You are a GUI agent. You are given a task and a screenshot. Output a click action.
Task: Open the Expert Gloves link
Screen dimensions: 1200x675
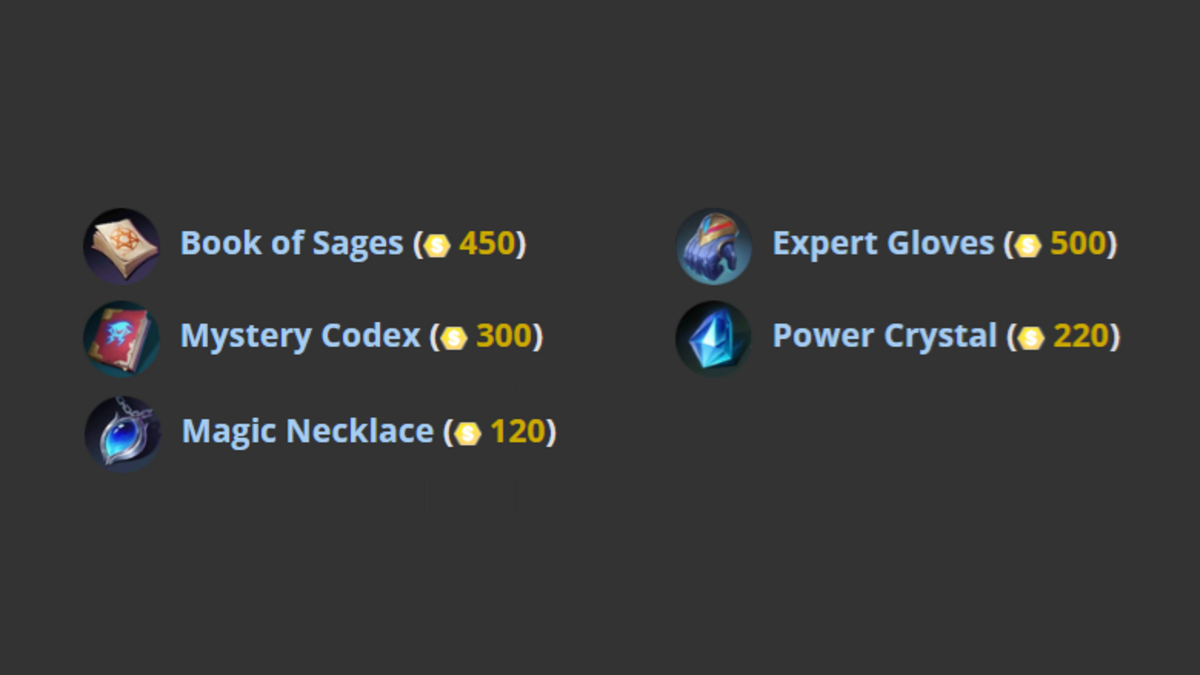click(x=883, y=244)
